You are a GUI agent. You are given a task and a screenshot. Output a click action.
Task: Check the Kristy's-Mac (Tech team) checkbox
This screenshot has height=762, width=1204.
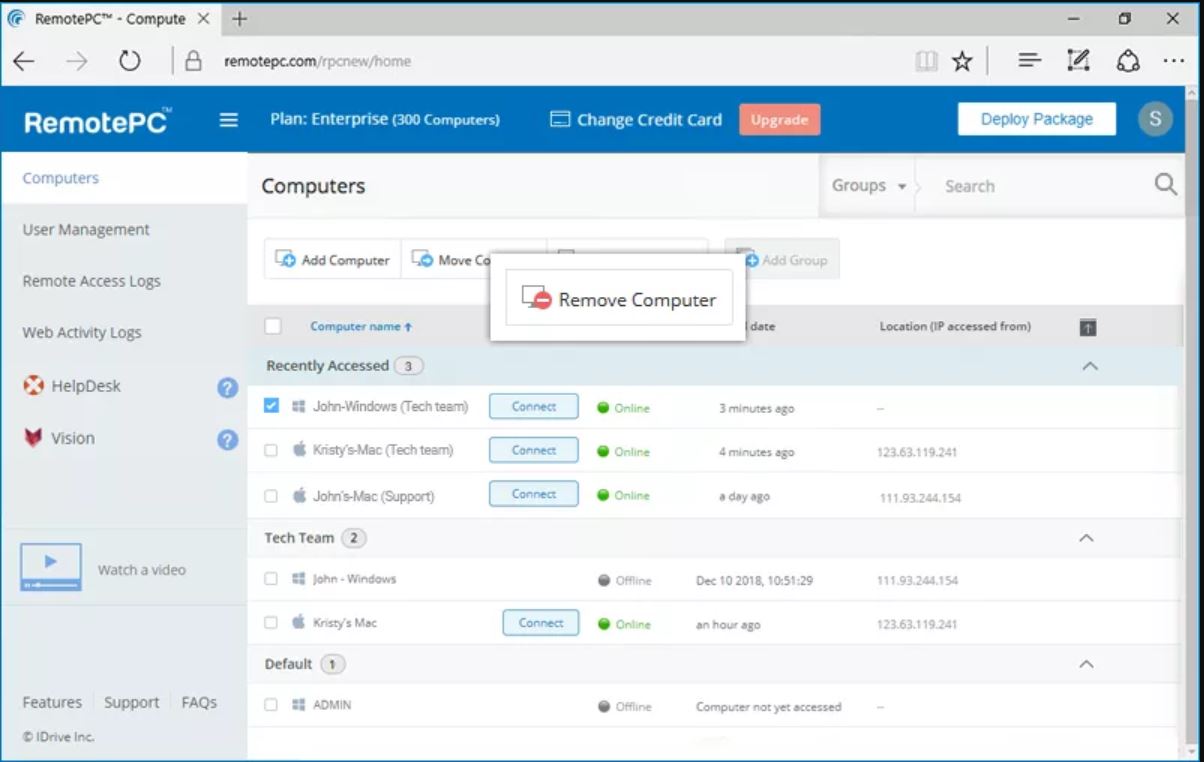pyautogui.click(x=271, y=450)
